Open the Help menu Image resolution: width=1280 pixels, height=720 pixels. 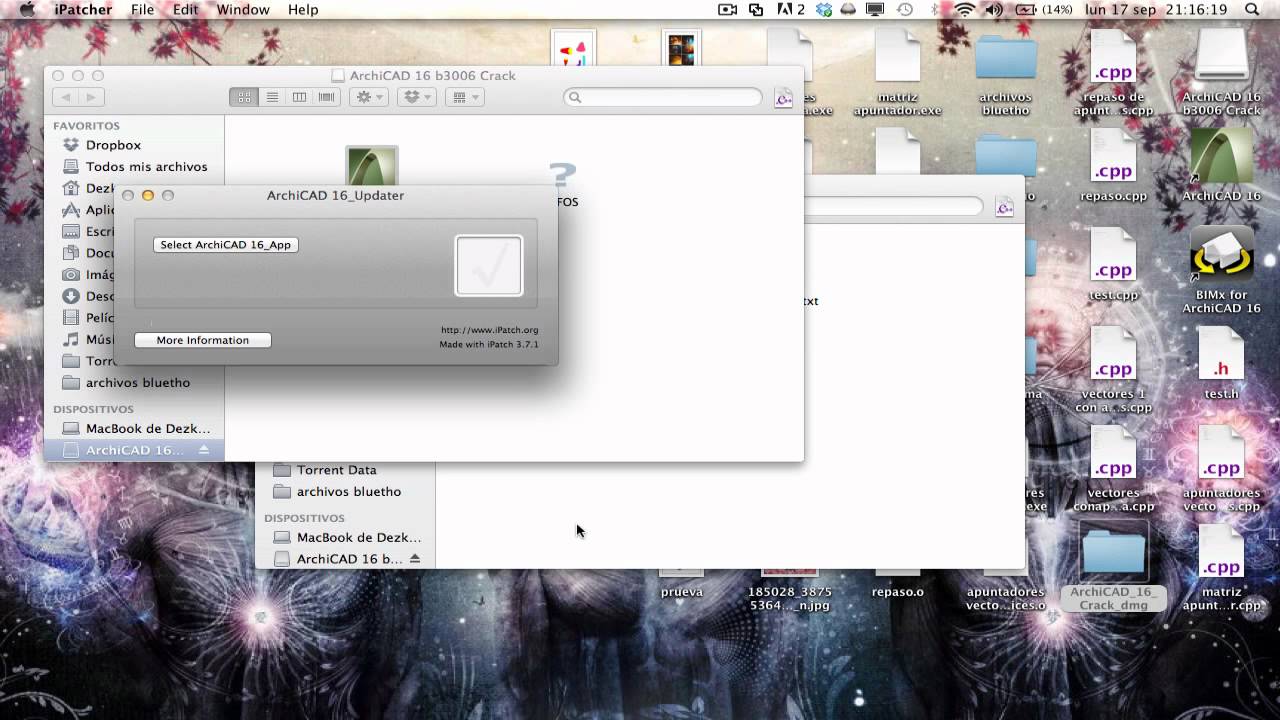(303, 10)
